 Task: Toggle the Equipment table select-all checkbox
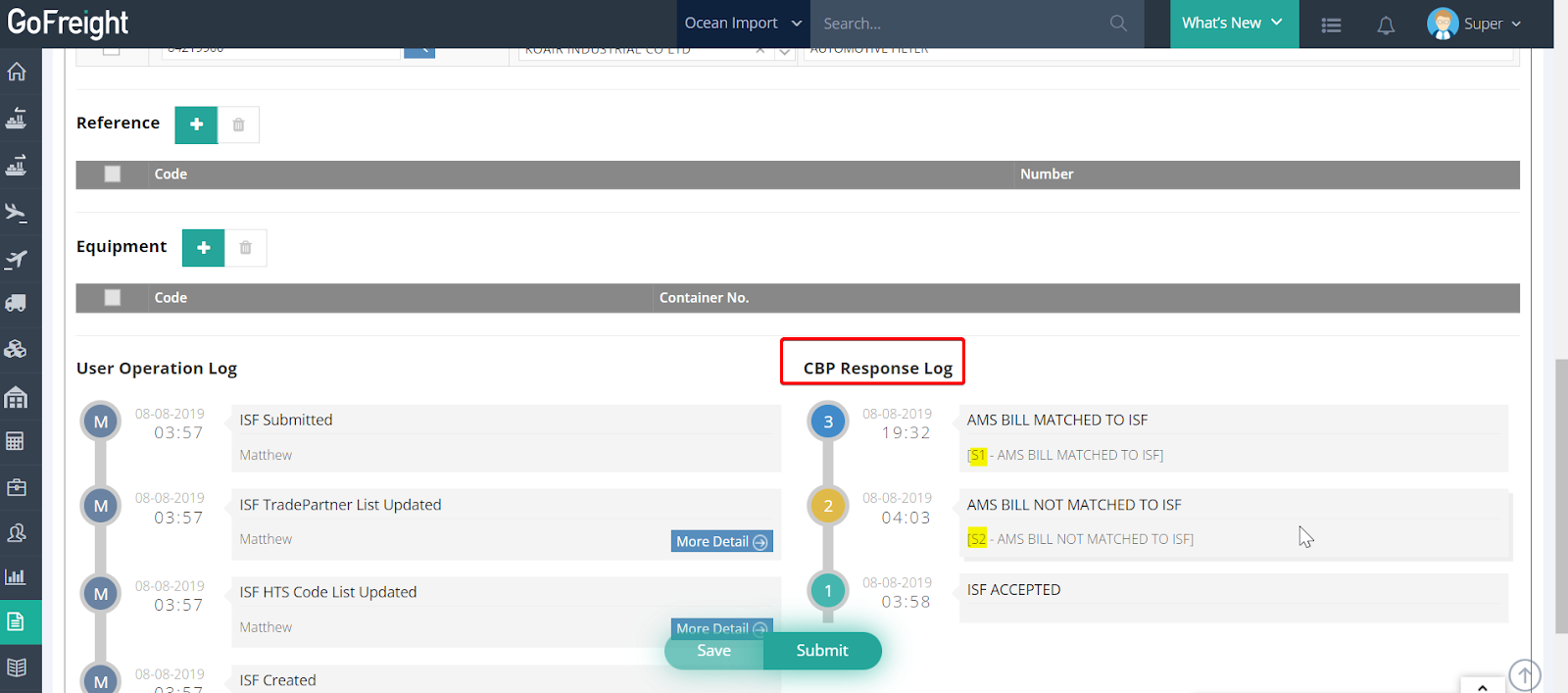tap(113, 298)
